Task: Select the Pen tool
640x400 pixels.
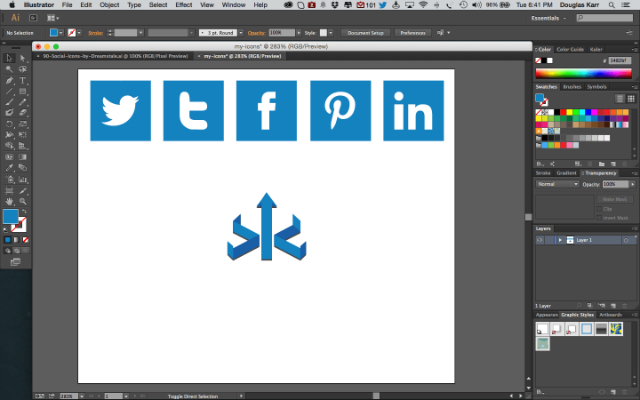Action: point(8,80)
